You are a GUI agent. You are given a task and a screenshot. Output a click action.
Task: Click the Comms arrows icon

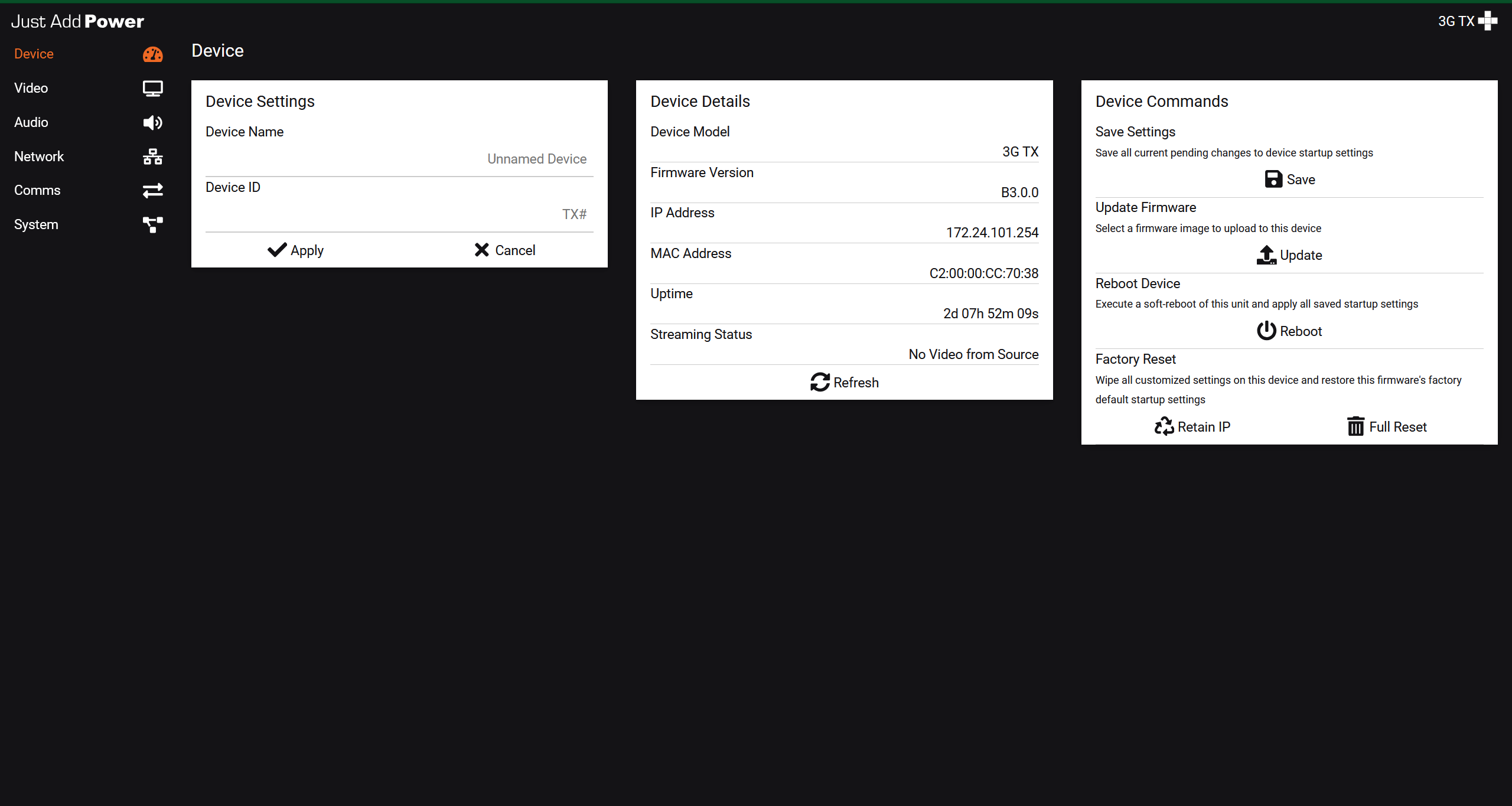pyautogui.click(x=152, y=190)
